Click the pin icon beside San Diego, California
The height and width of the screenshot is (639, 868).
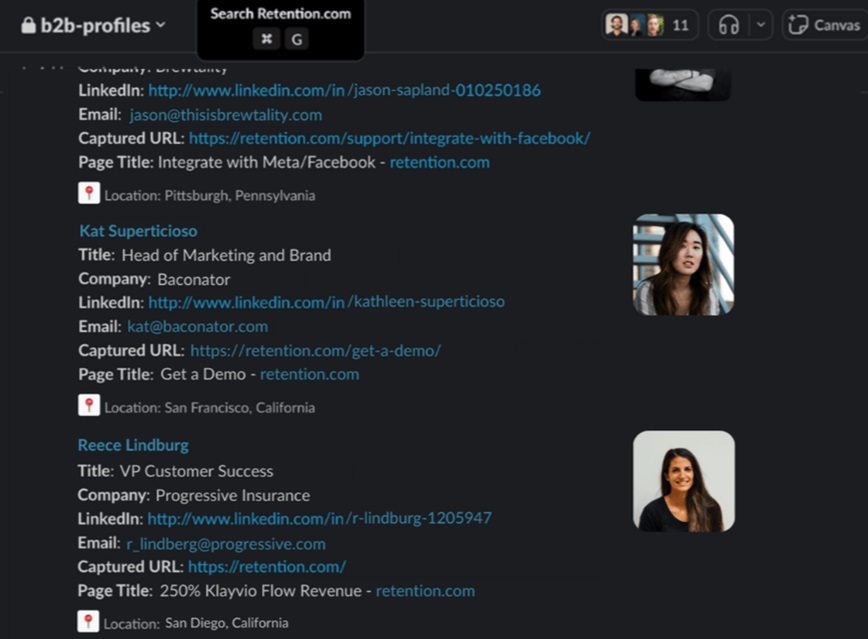point(88,621)
